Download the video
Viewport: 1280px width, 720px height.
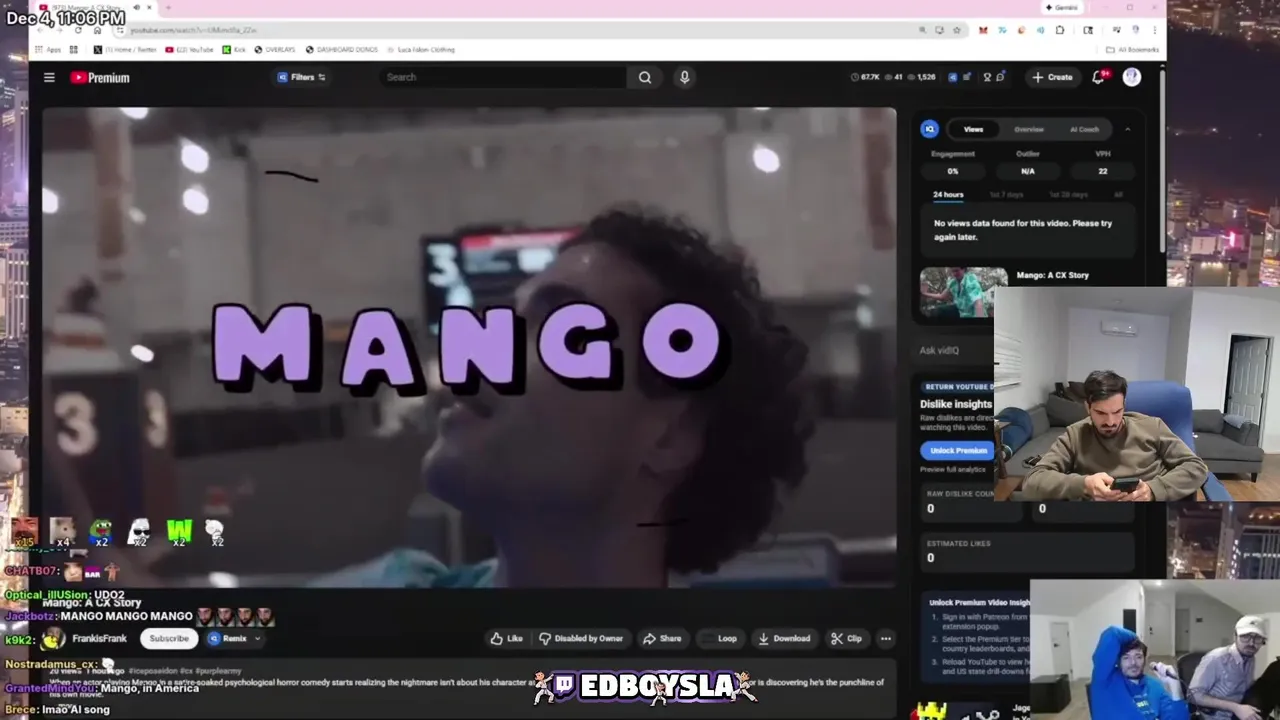point(784,638)
